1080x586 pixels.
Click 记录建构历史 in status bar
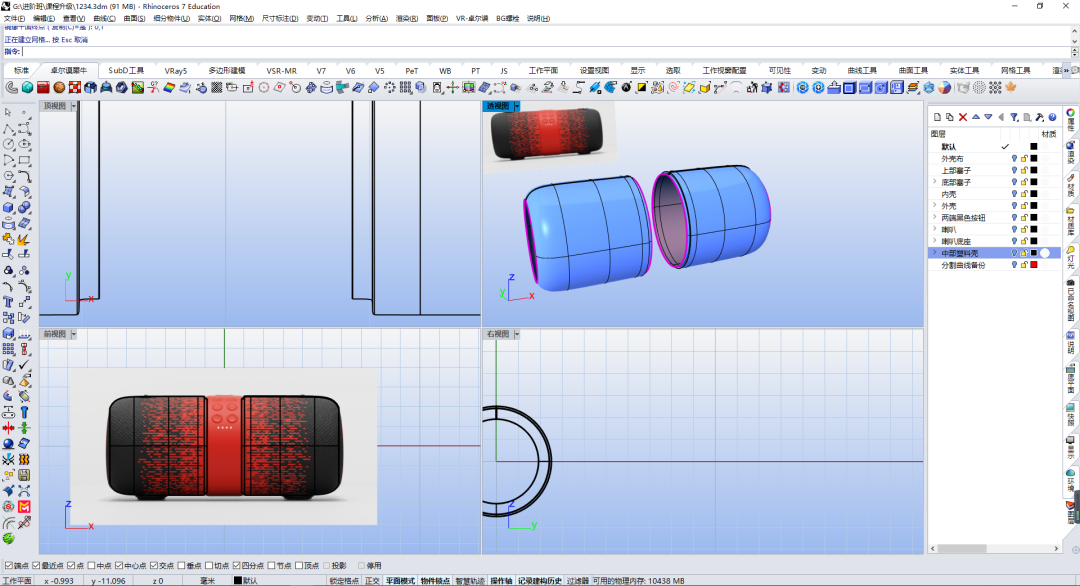[540, 580]
